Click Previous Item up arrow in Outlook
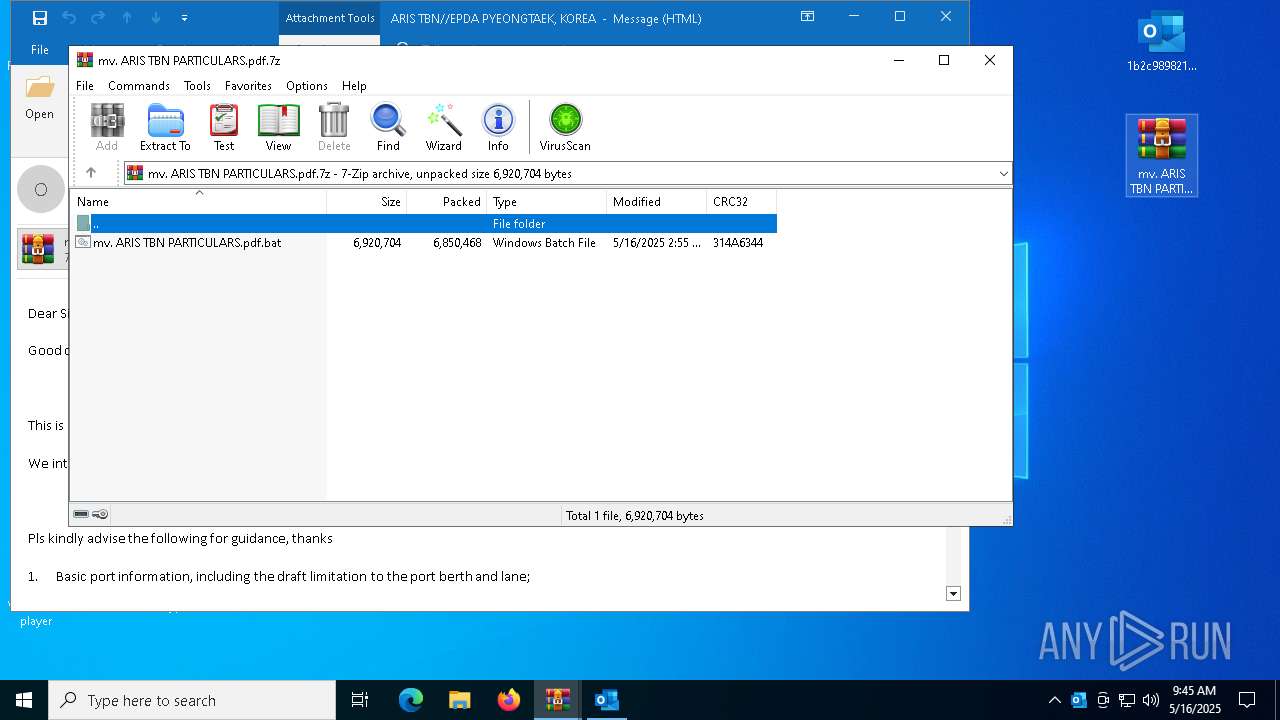Image resolution: width=1280 pixels, height=720 pixels. (127, 18)
